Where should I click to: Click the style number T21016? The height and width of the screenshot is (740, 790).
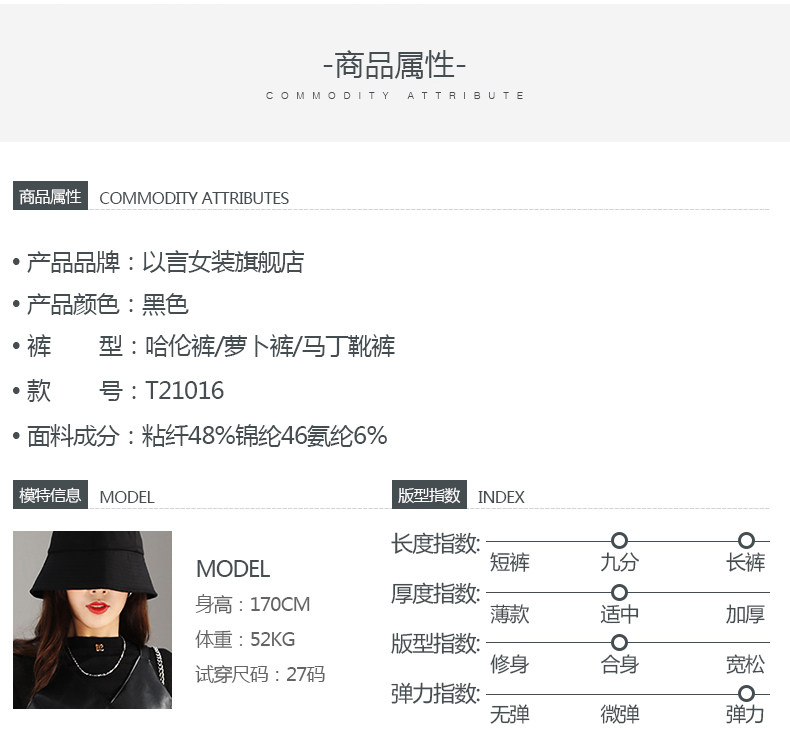pos(184,391)
